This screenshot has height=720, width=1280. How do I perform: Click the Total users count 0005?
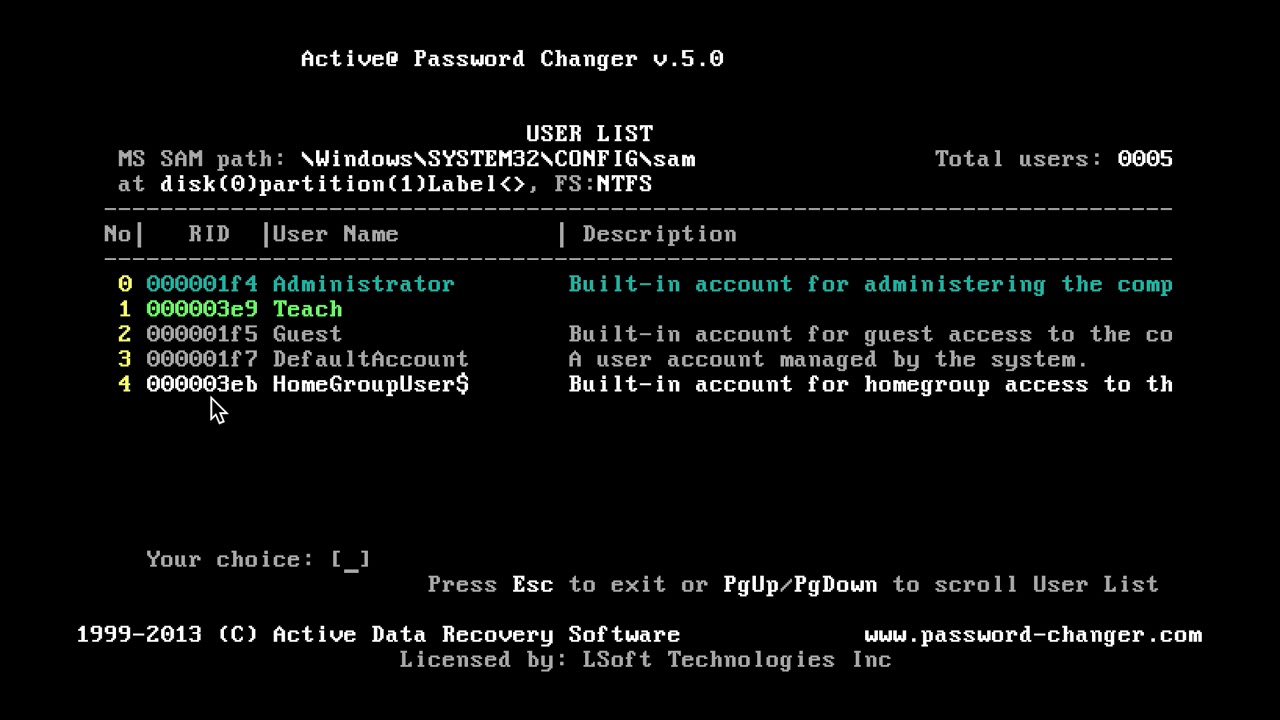[x=1145, y=159]
